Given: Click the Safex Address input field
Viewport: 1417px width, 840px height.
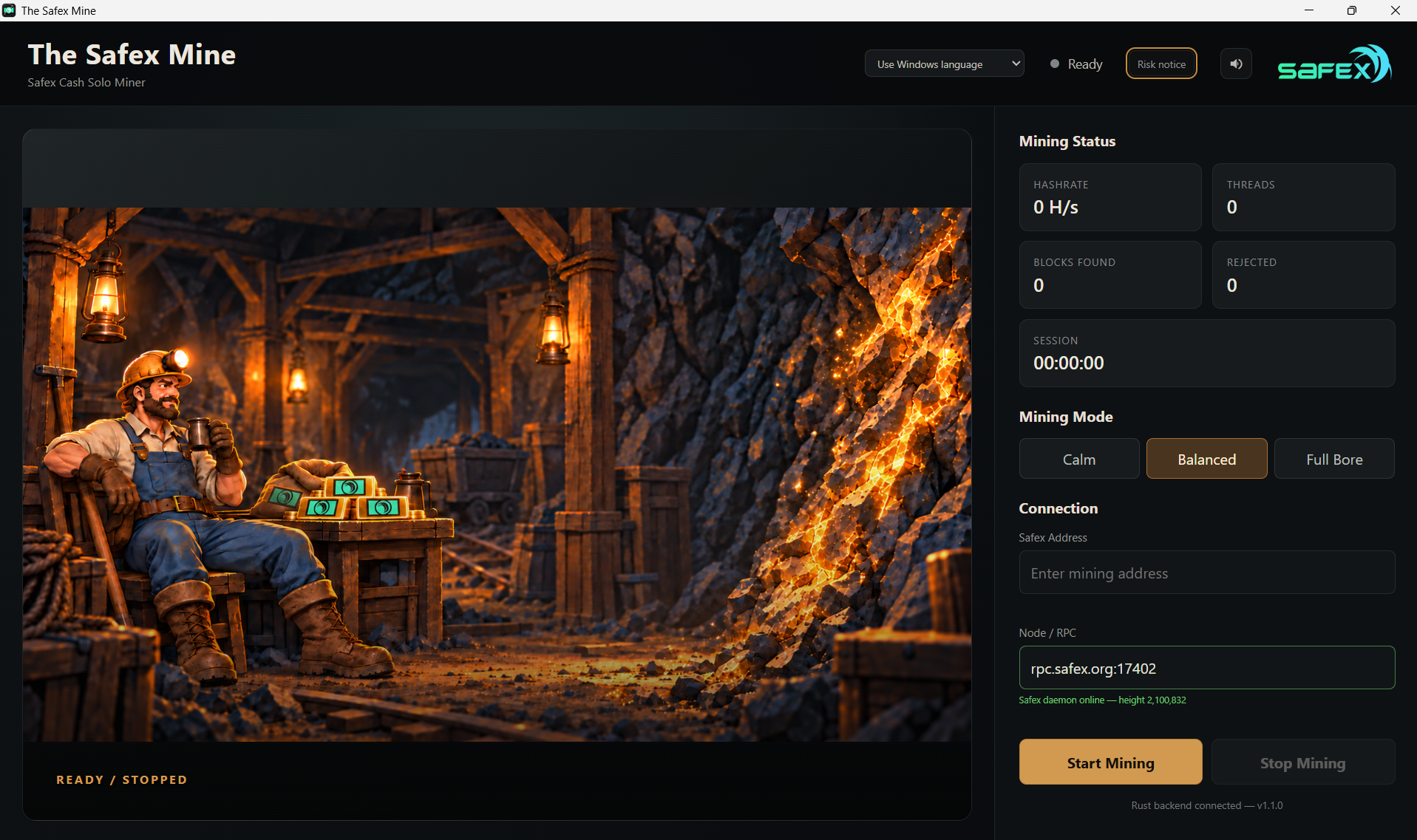Looking at the screenshot, I should tap(1207, 573).
